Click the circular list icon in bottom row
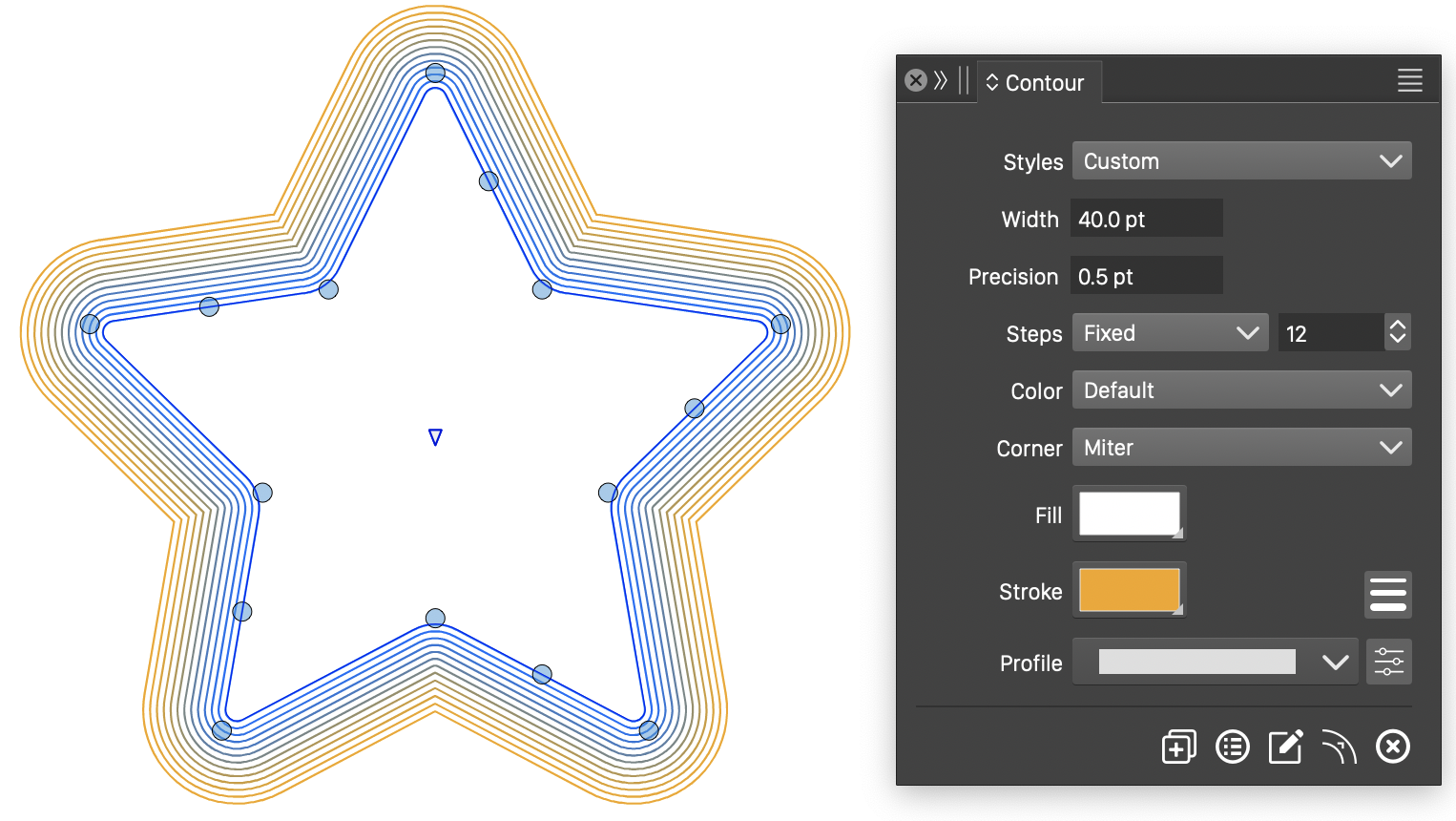Viewport: 1456px width, 821px height. [1232, 747]
